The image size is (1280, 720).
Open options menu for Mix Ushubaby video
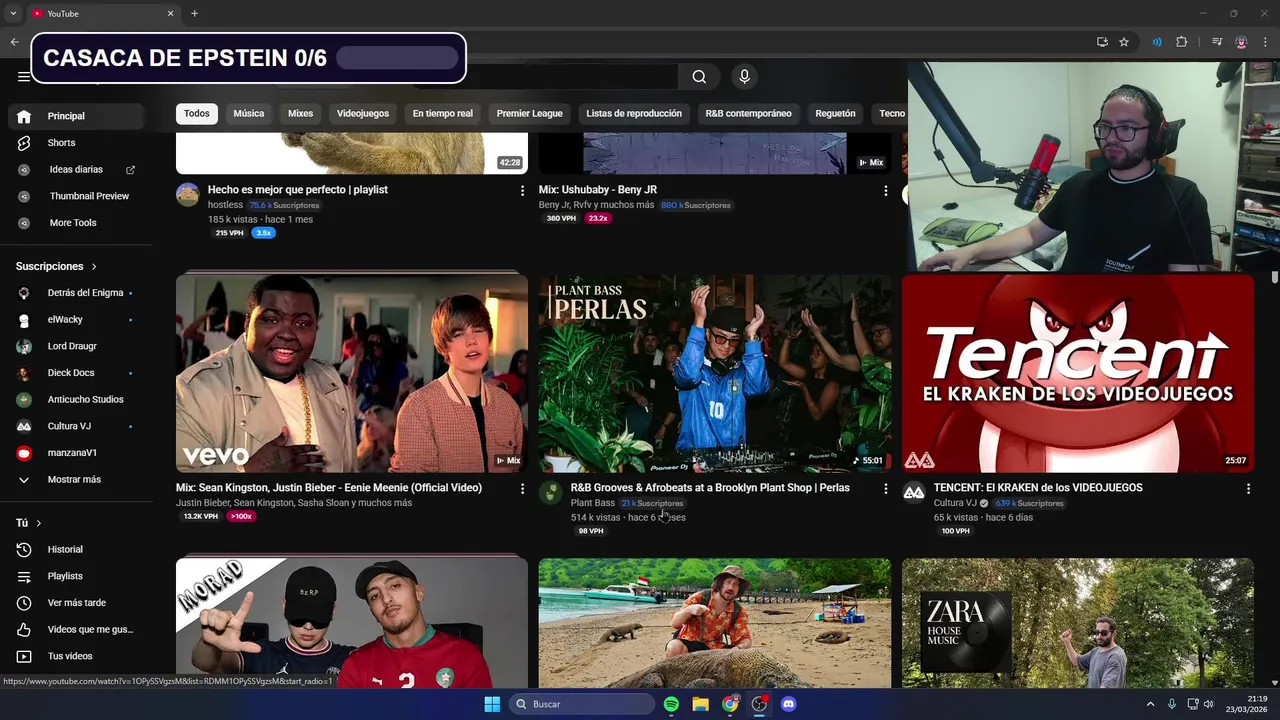click(x=885, y=190)
